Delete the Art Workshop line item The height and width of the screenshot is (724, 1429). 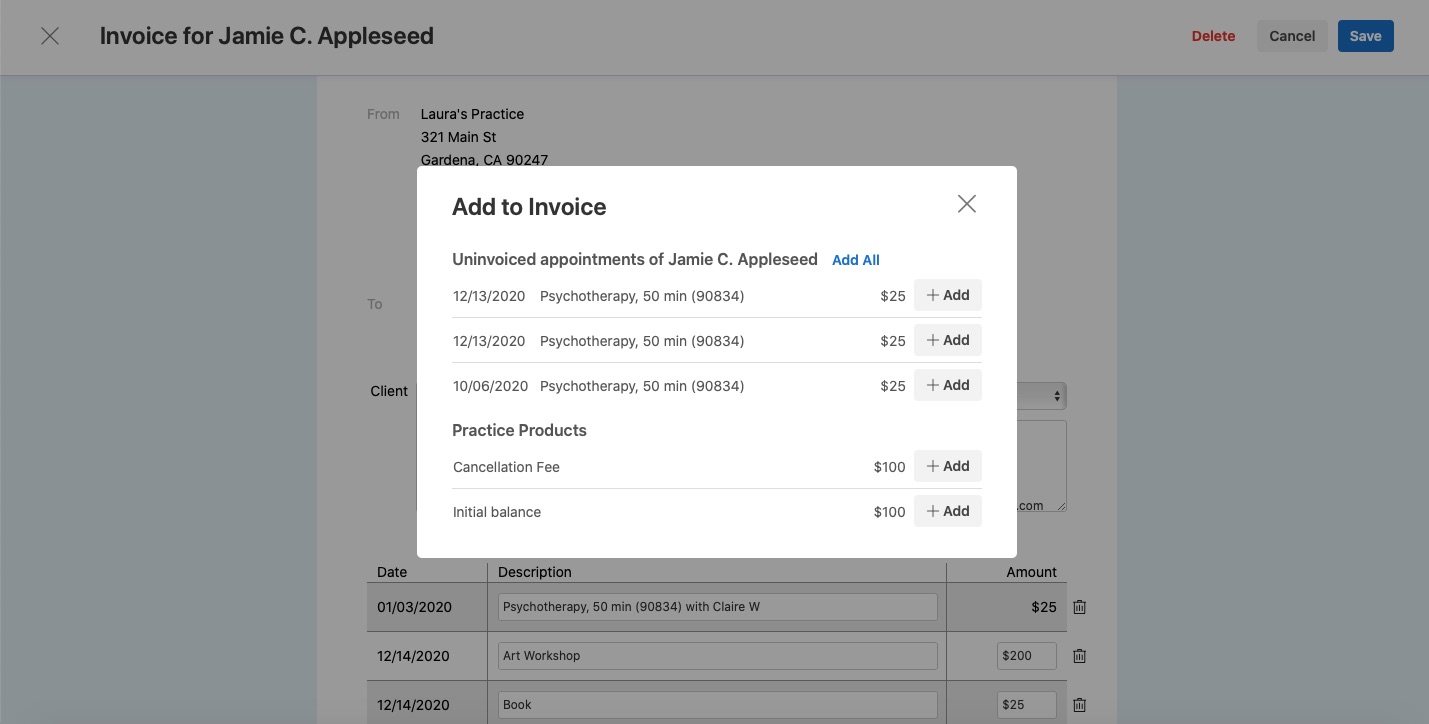pyautogui.click(x=1079, y=655)
